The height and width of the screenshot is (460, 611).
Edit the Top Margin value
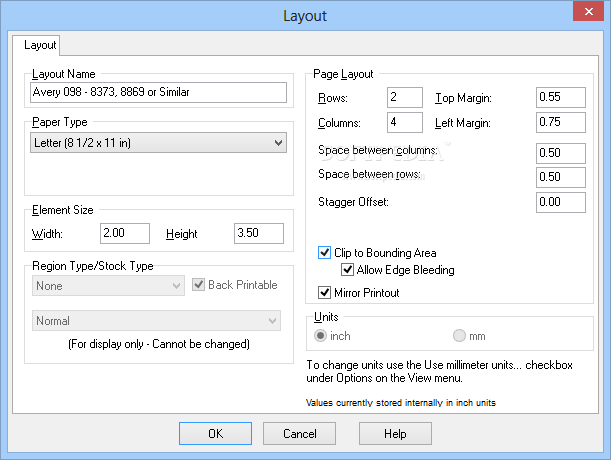point(561,97)
